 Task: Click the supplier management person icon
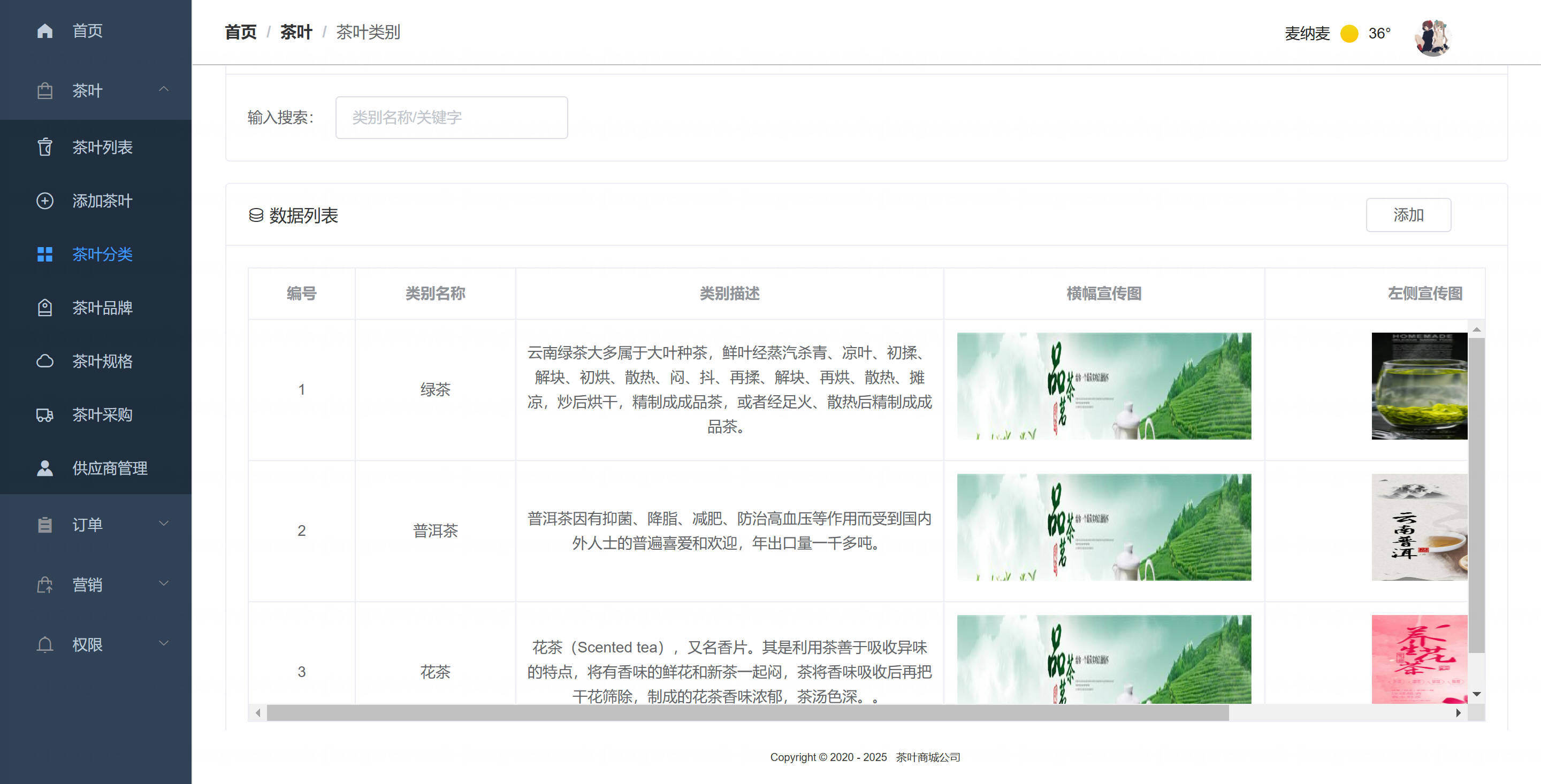point(45,468)
